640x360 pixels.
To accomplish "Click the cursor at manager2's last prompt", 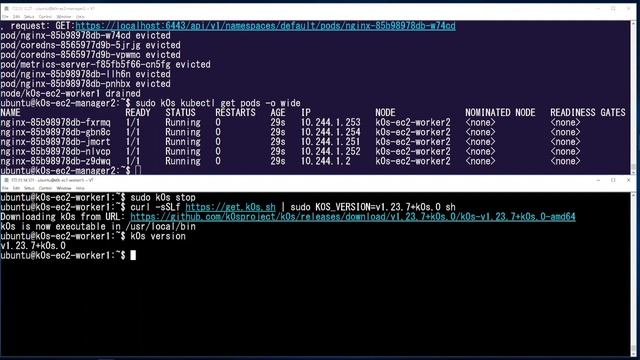I will (138, 170).
